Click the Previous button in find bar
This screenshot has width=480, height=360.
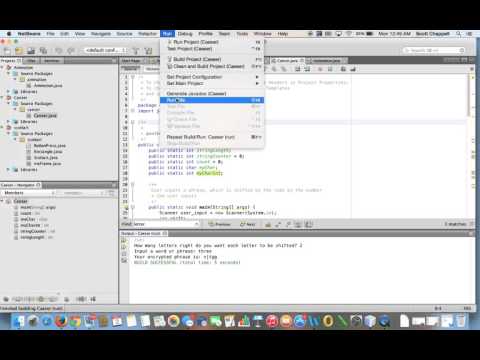pyautogui.click(x=220, y=224)
